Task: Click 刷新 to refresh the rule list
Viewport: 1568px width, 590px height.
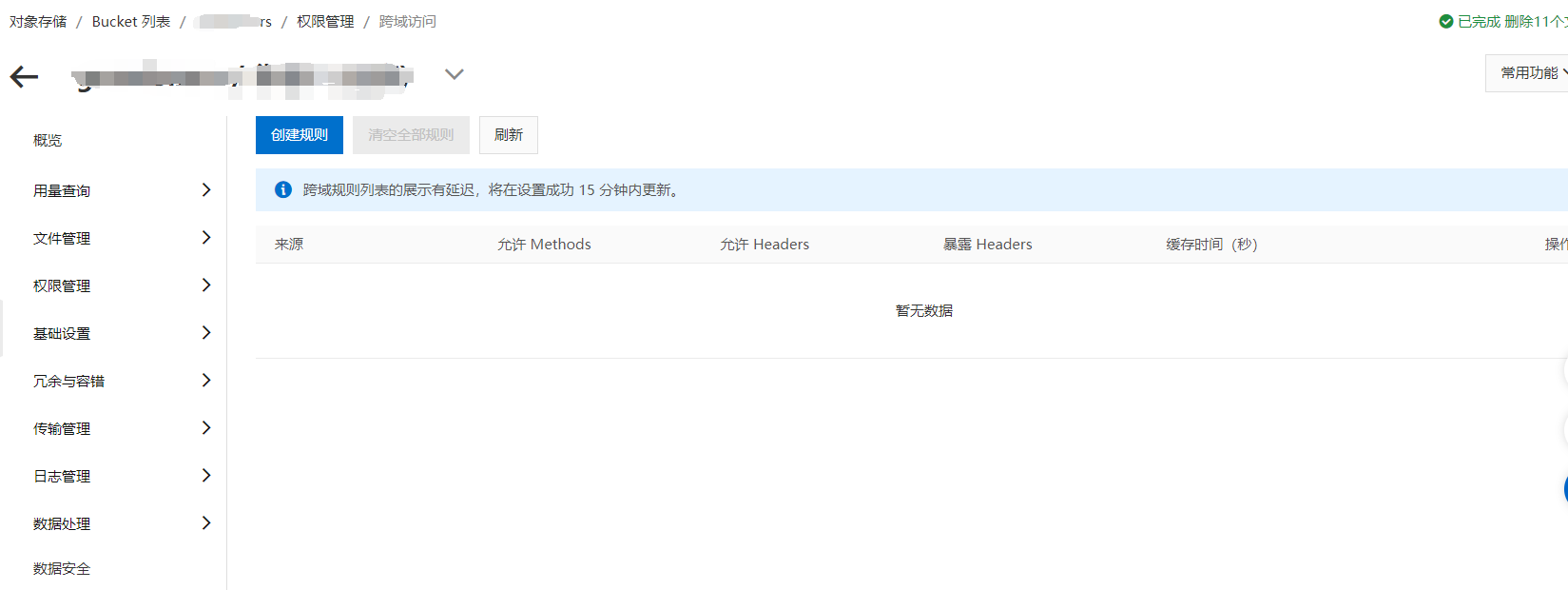Action: coord(509,135)
